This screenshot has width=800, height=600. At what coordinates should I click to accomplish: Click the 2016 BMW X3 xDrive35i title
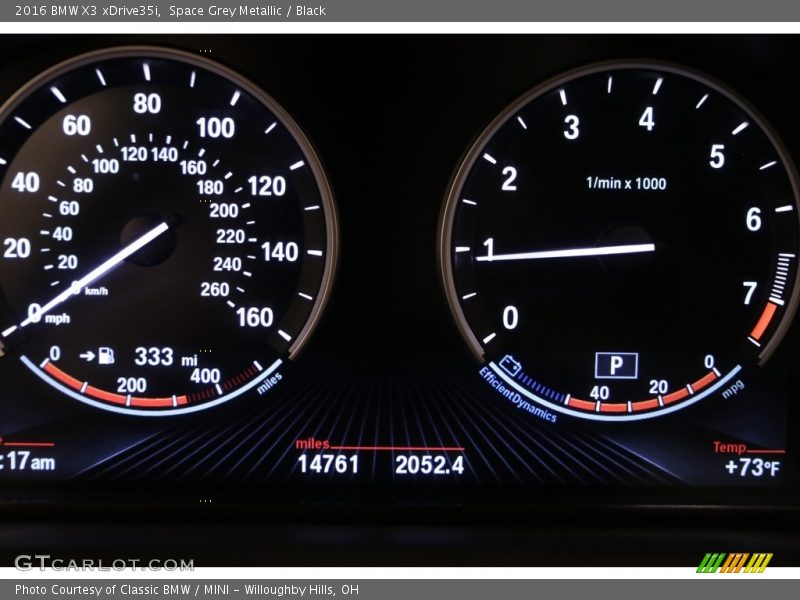pyautogui.click(x=86, y=11)
